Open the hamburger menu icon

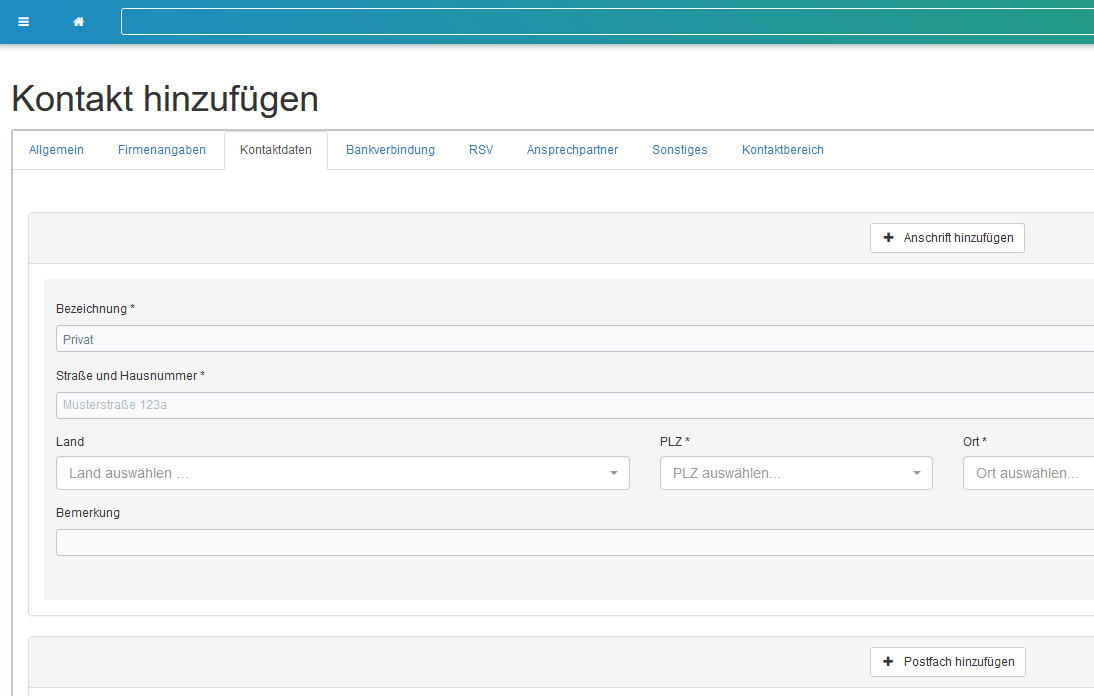pyautogui.click(x=23, y=22)
